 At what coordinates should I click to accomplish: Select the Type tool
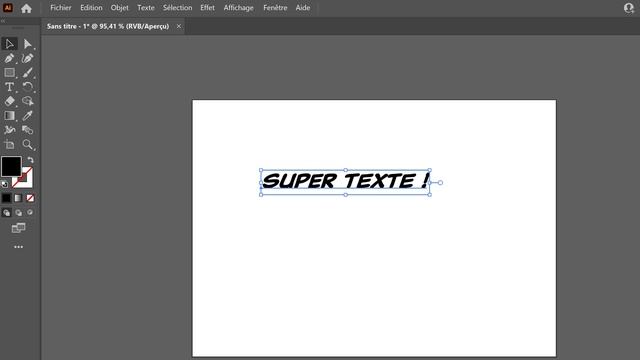(9, 87)
